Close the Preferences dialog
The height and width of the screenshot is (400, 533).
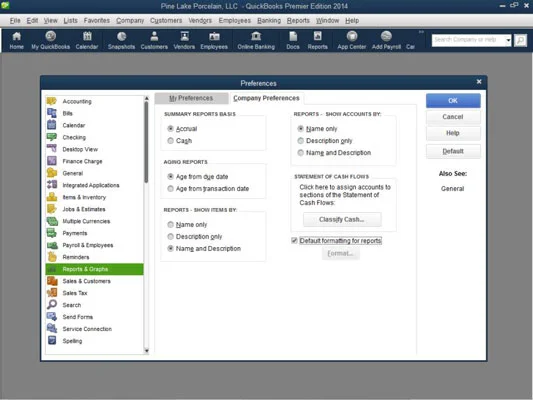[479, 82]
